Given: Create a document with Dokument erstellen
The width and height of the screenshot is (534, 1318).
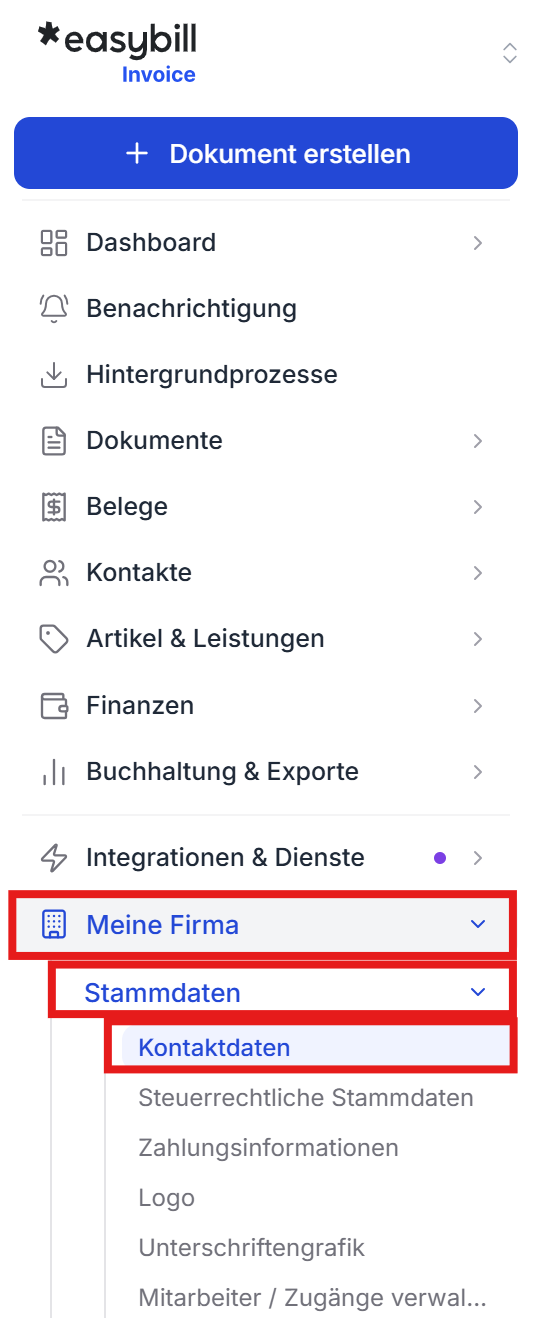Looking at the screenshot, I should coord(266,154).
